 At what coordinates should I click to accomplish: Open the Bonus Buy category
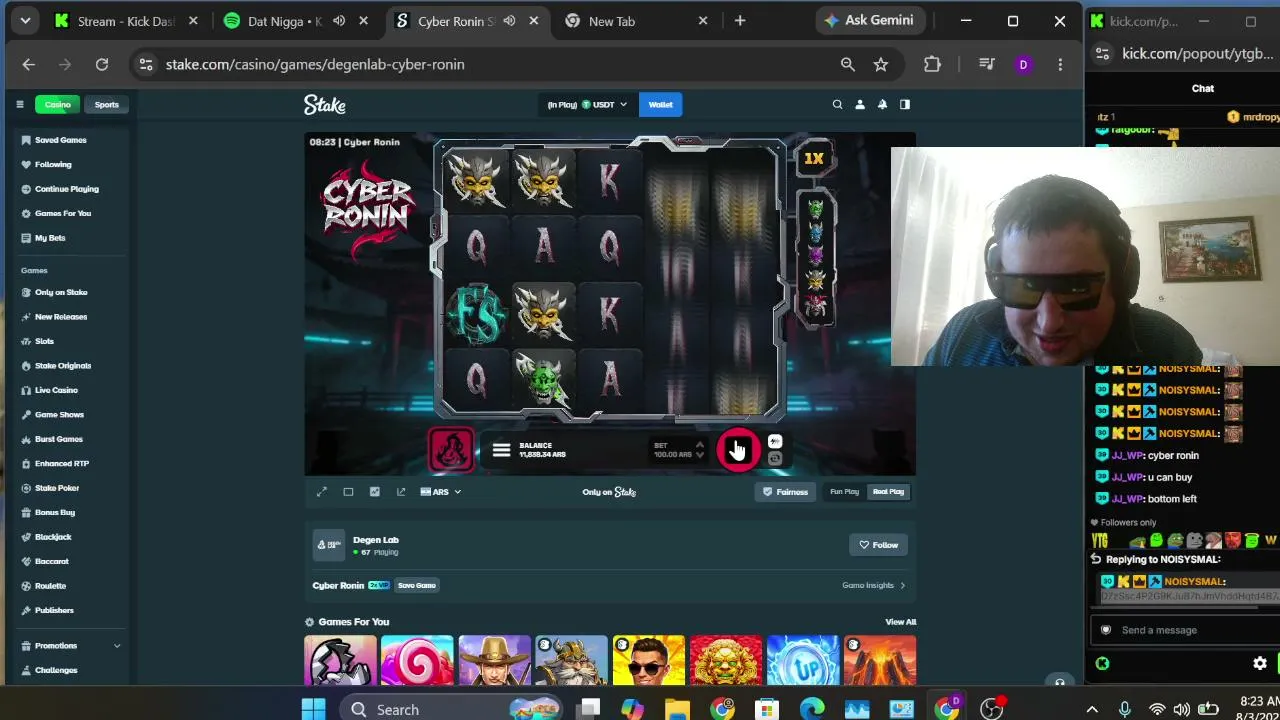[x=54, y=513]
